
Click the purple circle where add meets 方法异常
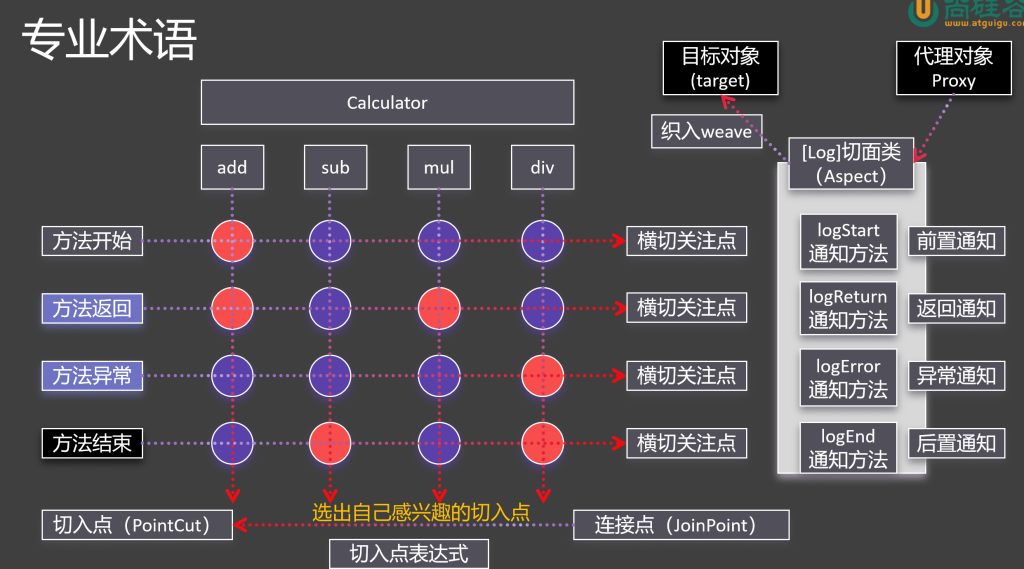coord(232,376)
